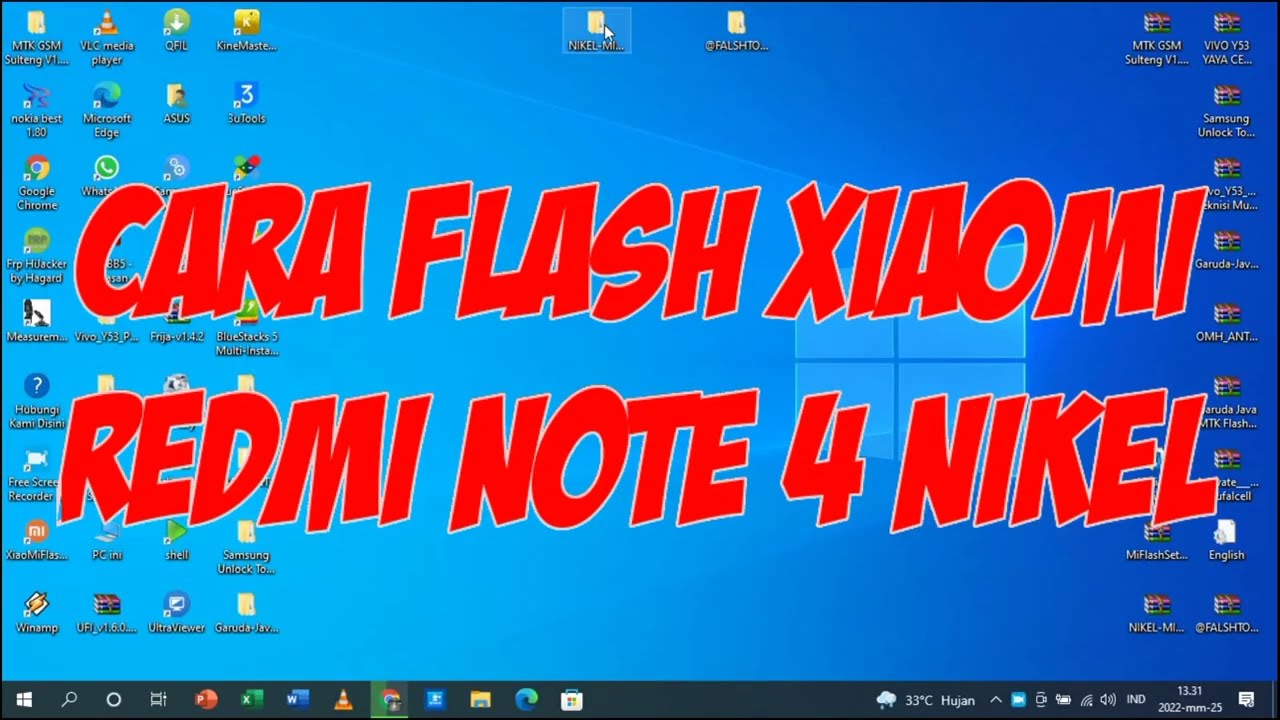The width and height of the screenshot is (1280, 720).
Task: Open Frp HiJacker by Hagard
Action: (37, 257)
